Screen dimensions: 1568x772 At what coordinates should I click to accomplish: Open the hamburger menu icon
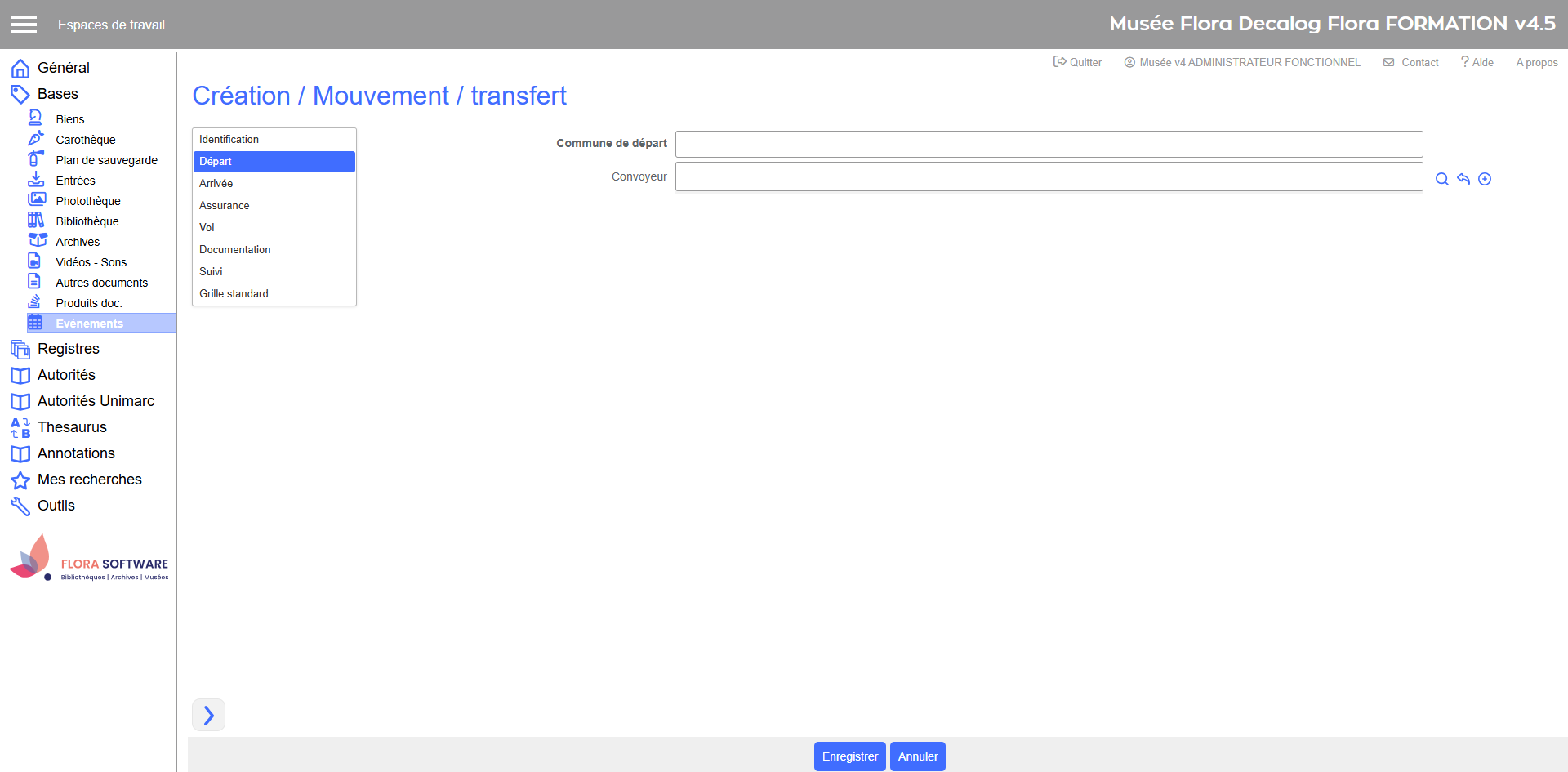click(24, 25)
